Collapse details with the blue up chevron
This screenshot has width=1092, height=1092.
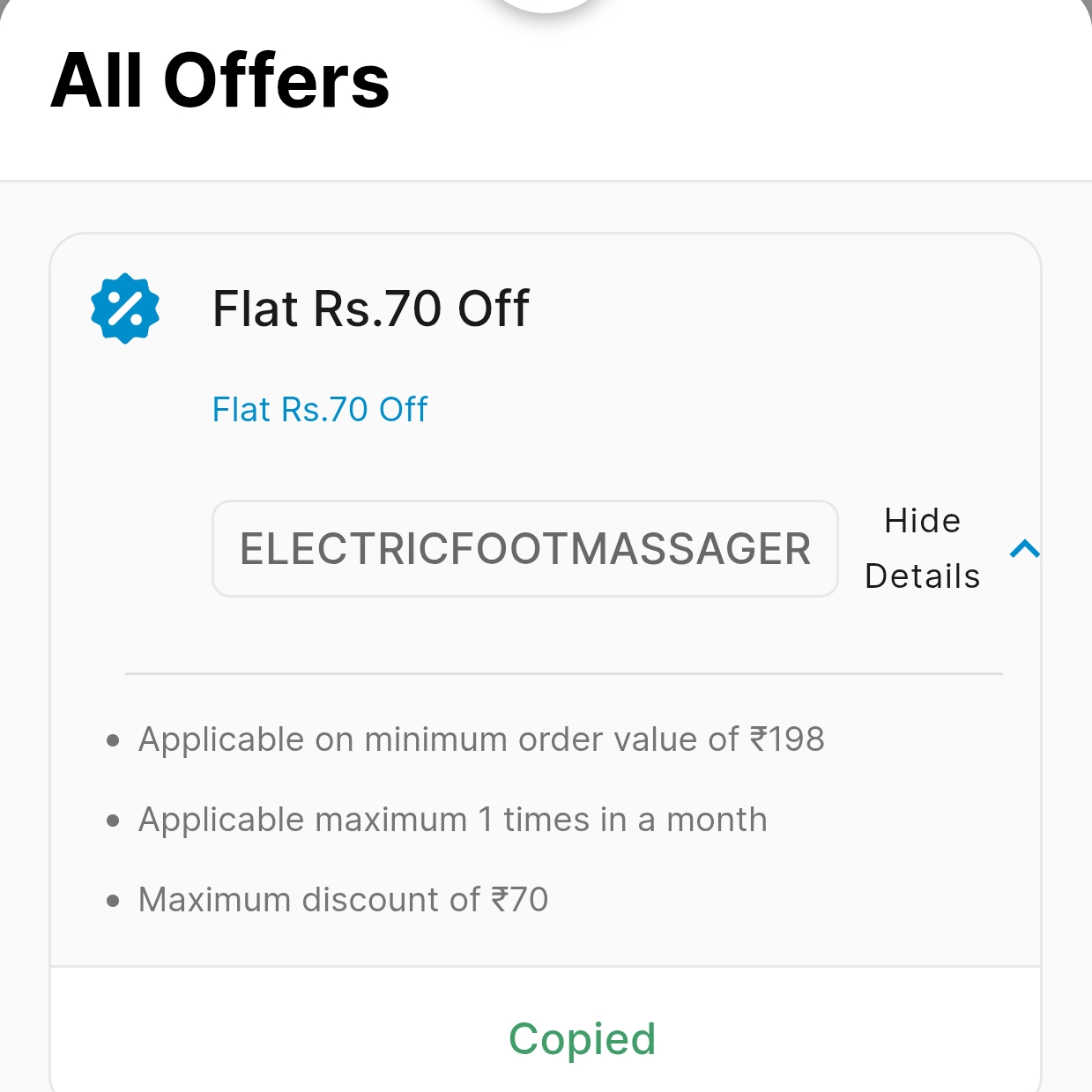coord(1024,549)
